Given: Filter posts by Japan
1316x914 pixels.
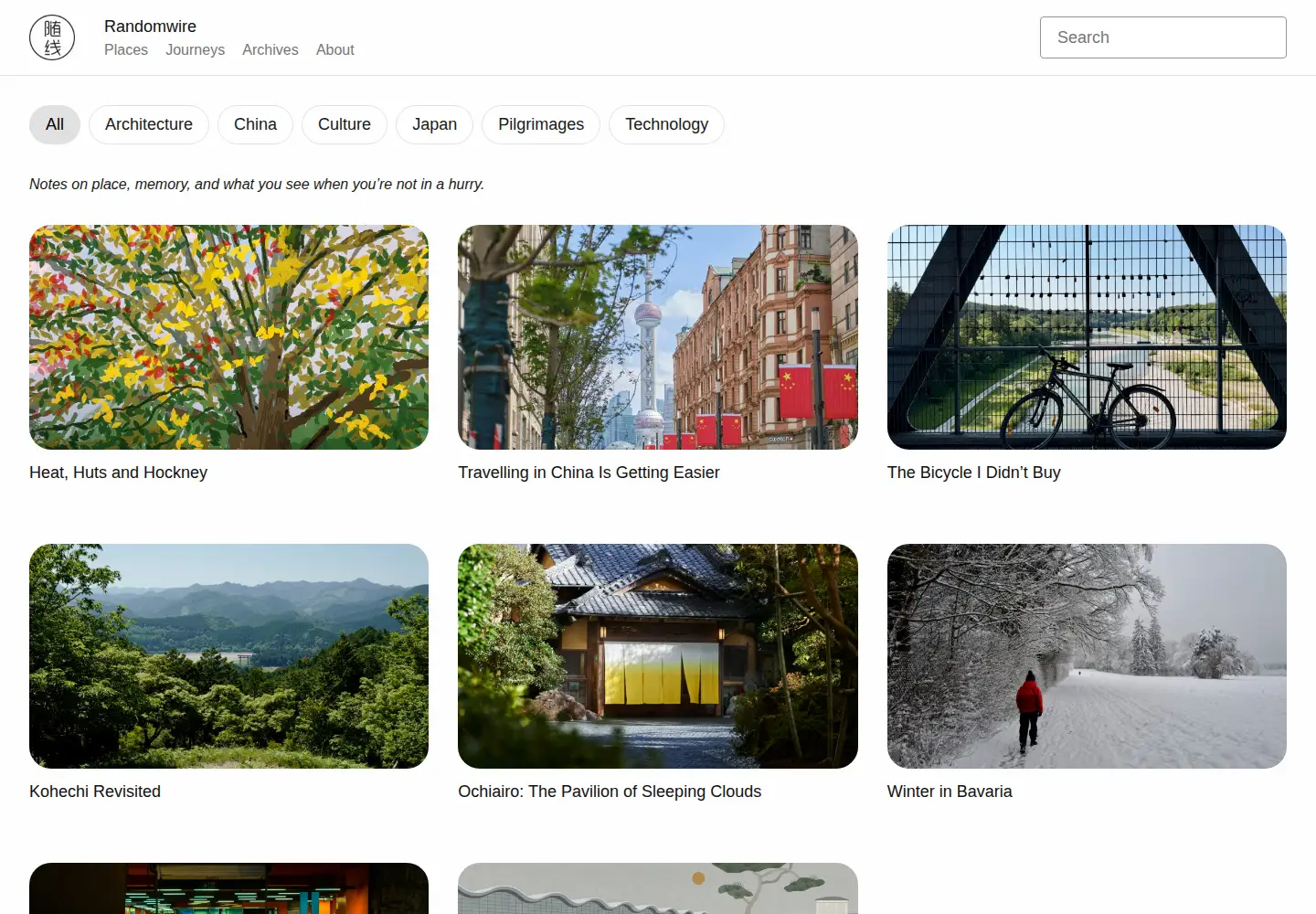Looking at the screenshot, I should coord(434,124).
